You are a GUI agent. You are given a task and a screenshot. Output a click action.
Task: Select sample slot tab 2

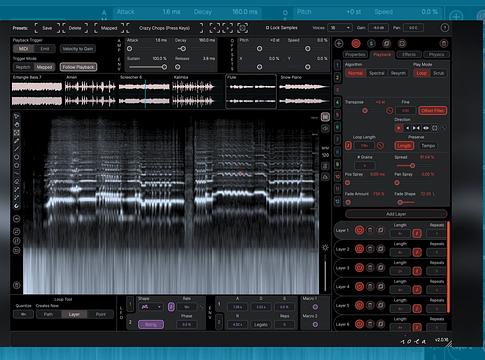[x=337, y=77]
